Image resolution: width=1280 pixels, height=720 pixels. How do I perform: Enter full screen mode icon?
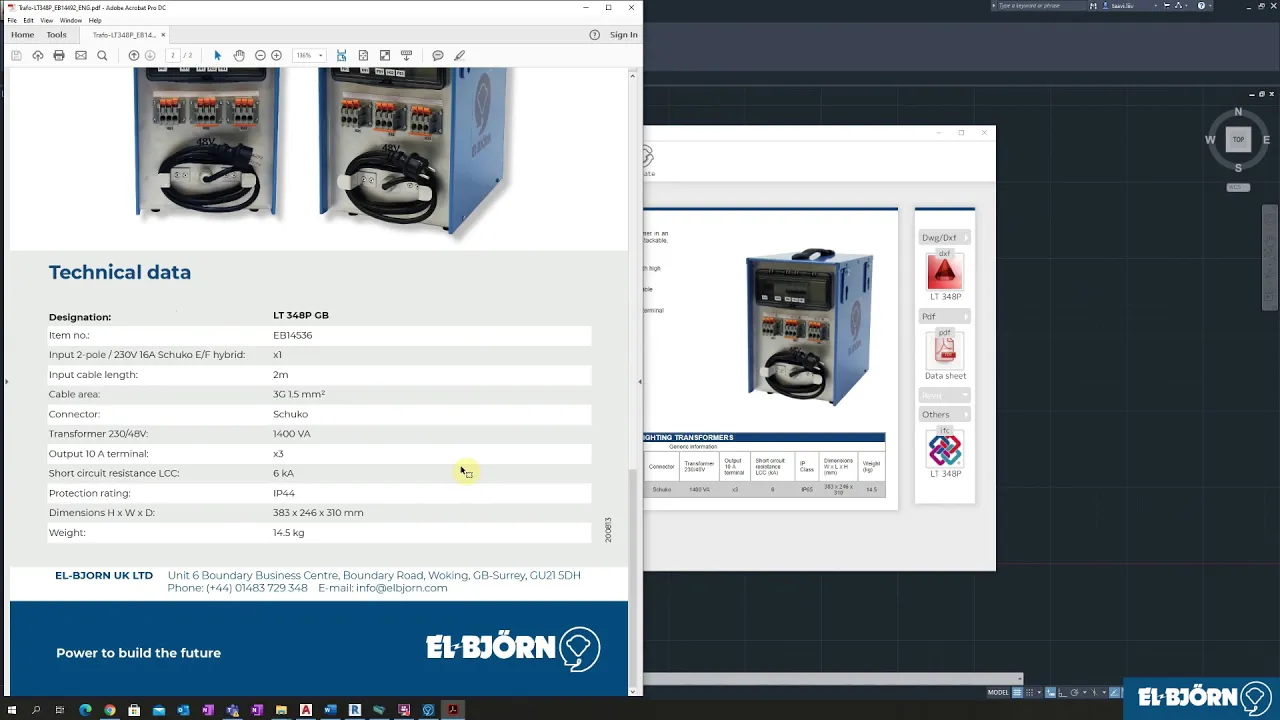(385, 56)
